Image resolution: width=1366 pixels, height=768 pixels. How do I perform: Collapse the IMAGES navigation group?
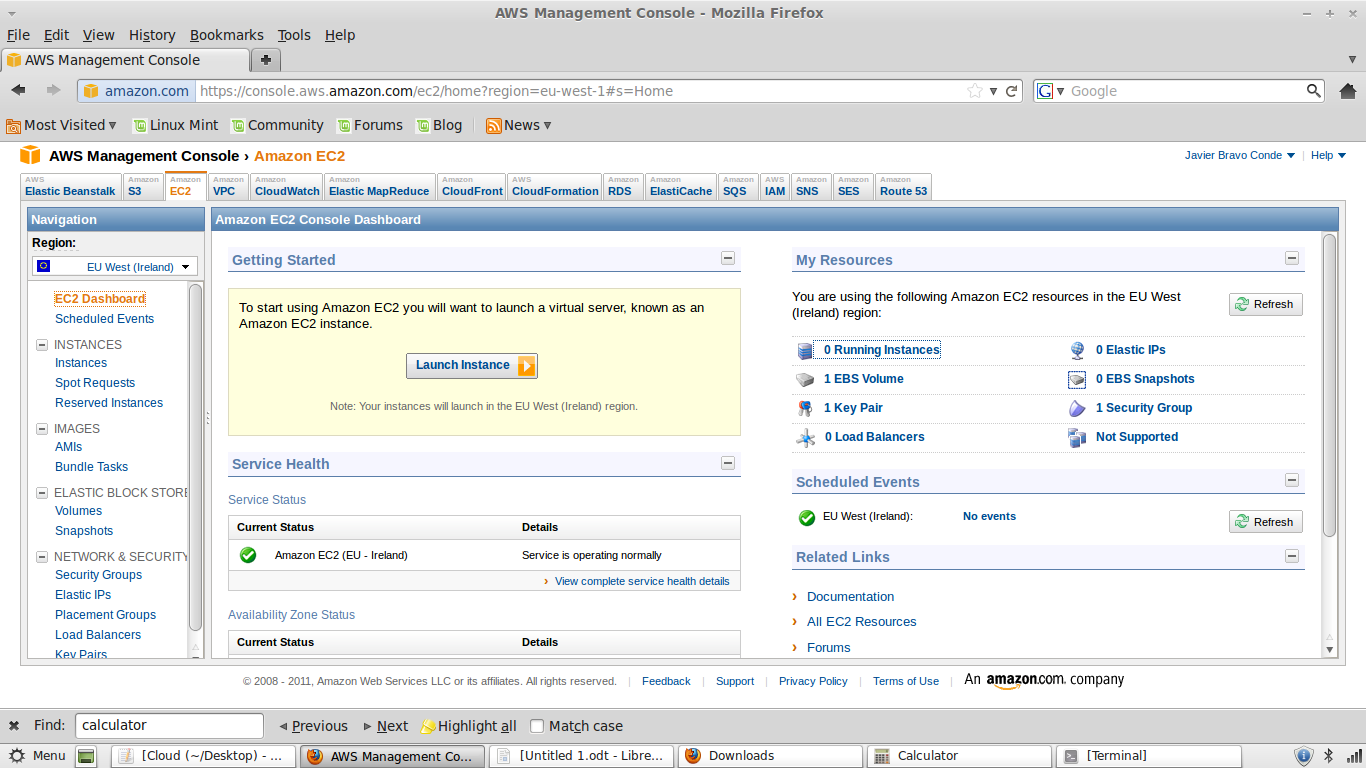point(42,429)
